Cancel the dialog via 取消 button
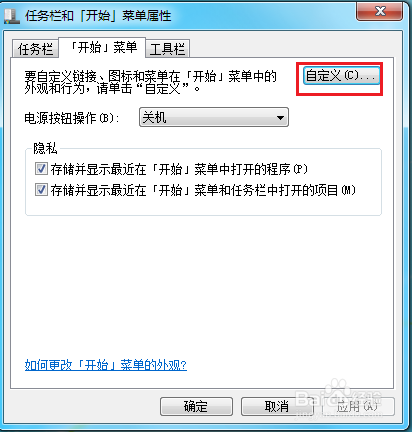Image resolution: width=412 pixels, height=432 pixels. (x=277, y=406)
